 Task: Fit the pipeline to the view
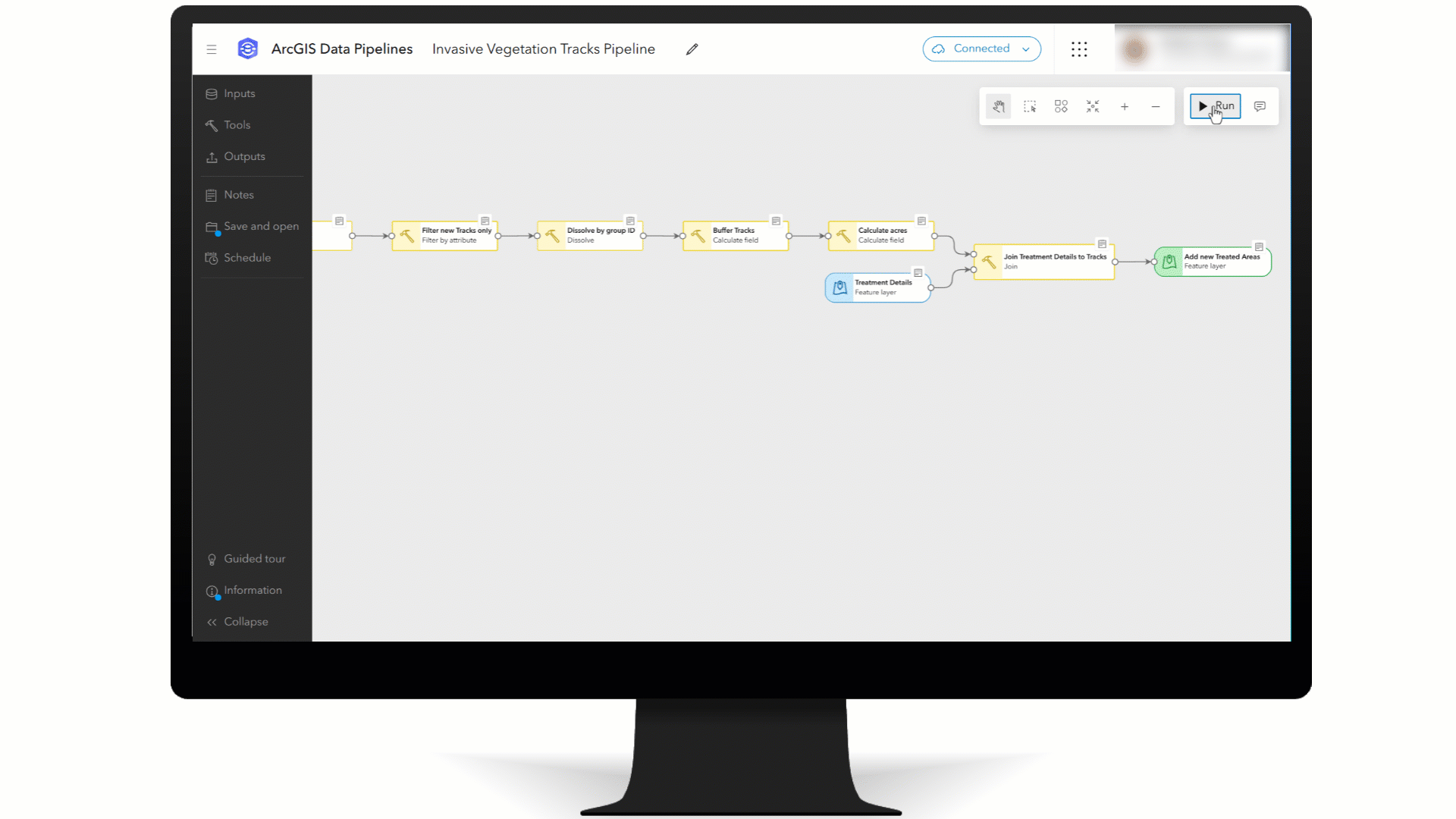pyautogui.click(x=1093, y=106)
